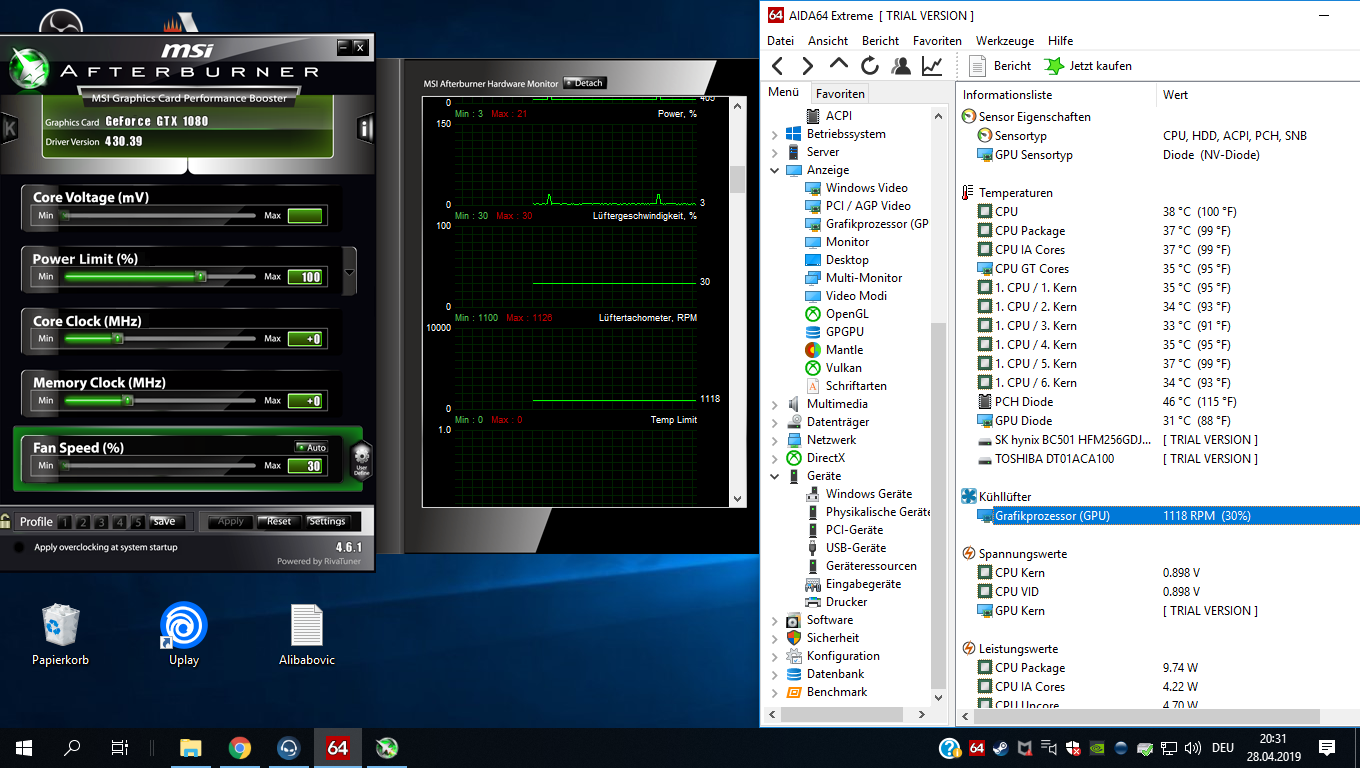Select Vulkan entry in AIDA64 tree

click(833, 368)
